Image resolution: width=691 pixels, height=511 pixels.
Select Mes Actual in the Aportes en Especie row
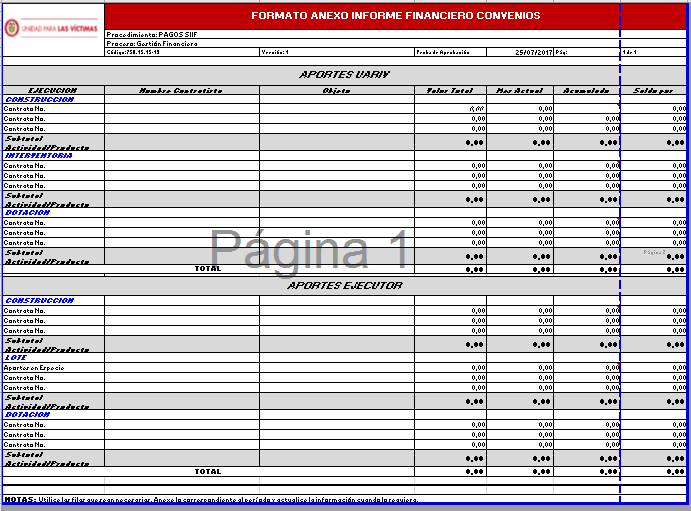(x=520, y=367)
